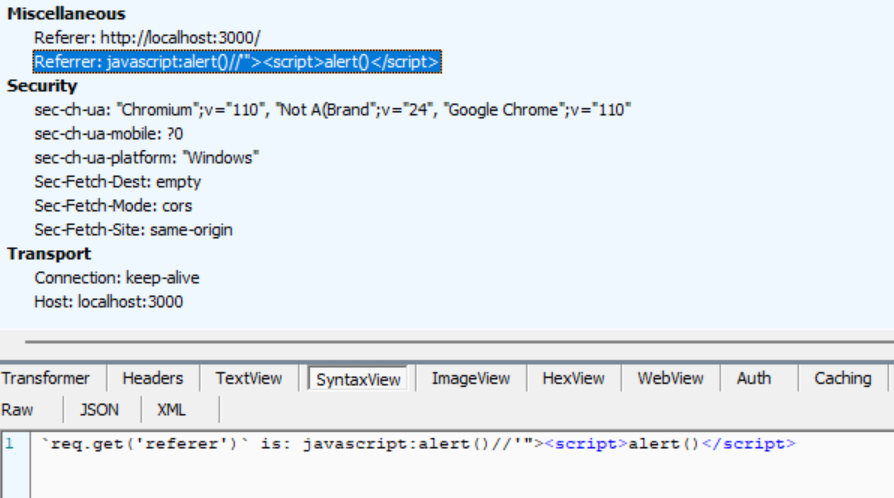Switch to the ImageView tab

[470, 378]
